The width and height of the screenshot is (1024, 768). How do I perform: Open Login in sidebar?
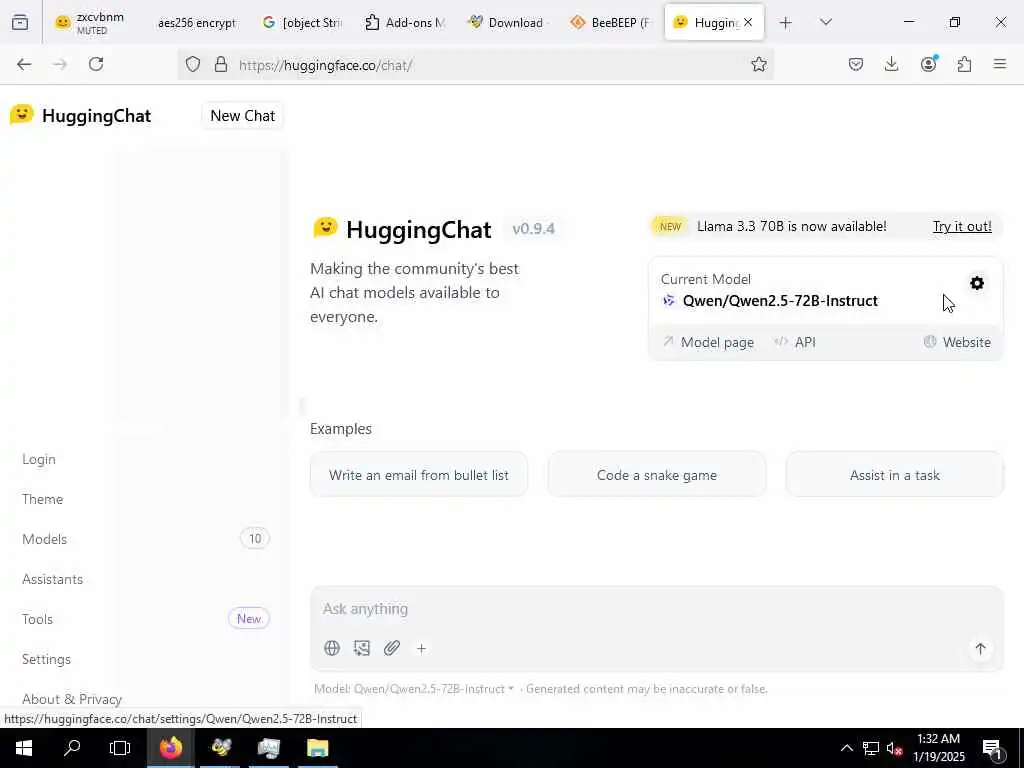coord(39,459)
